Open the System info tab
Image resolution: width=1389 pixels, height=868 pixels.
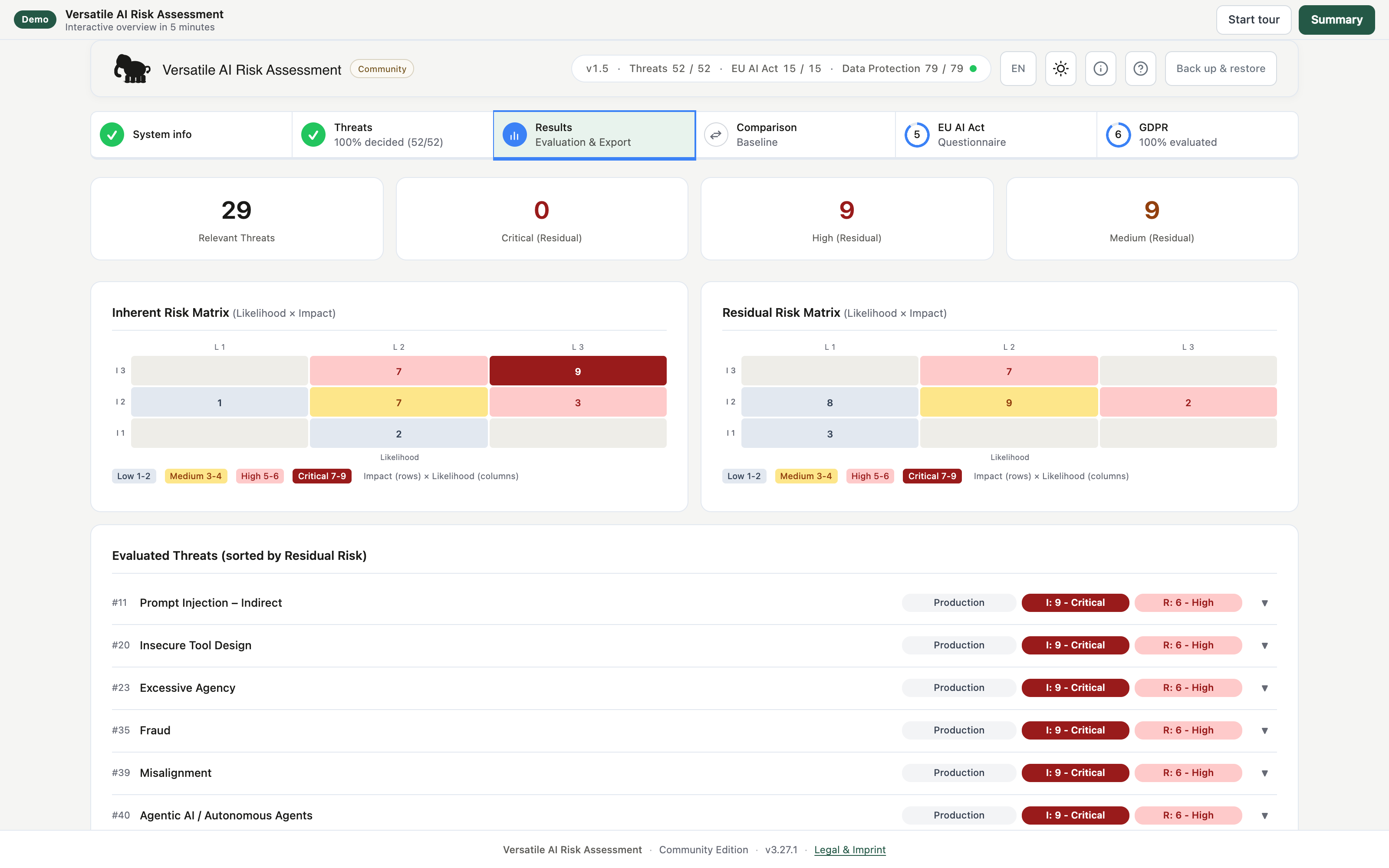point(192,135)
